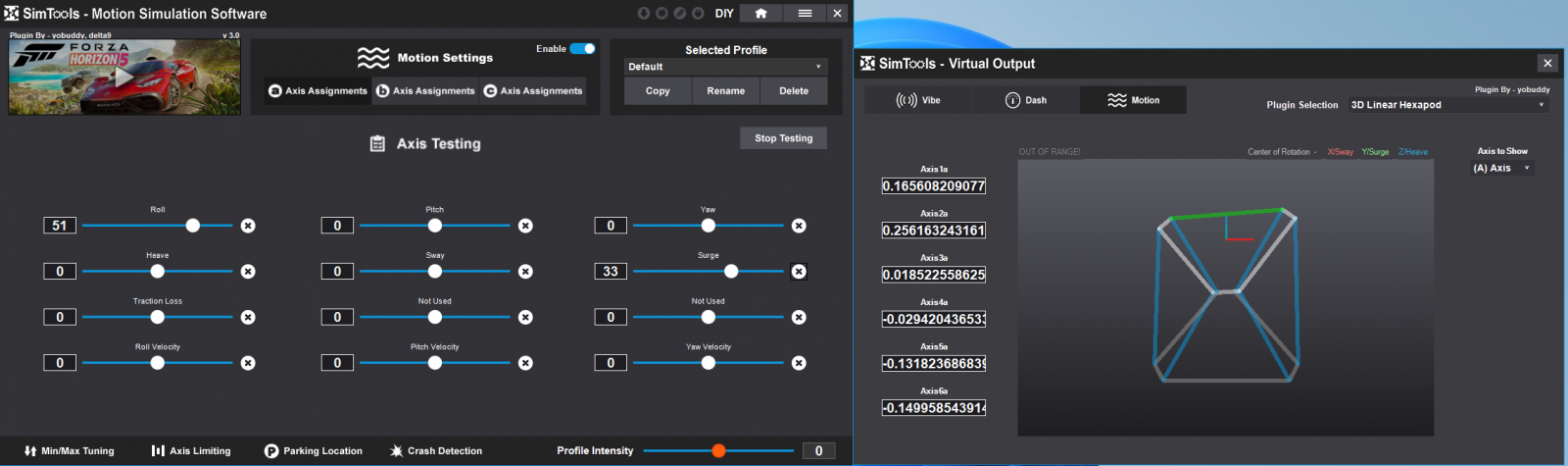1568x466 pixels.
Task: Click the Profile Intensity slider handle
Action: (718, 451)
